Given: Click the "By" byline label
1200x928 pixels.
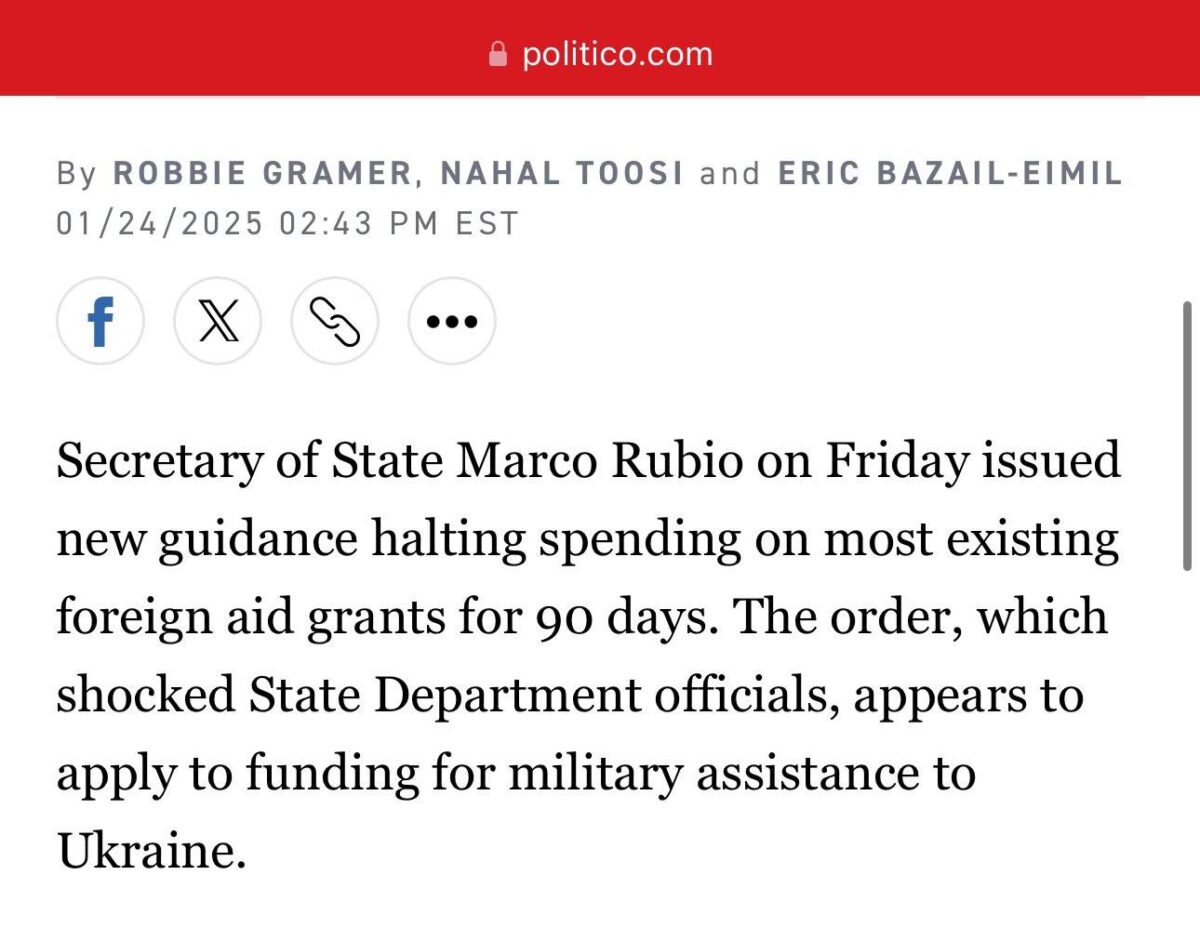Looking at the screenshot, I should pos(76,173).
